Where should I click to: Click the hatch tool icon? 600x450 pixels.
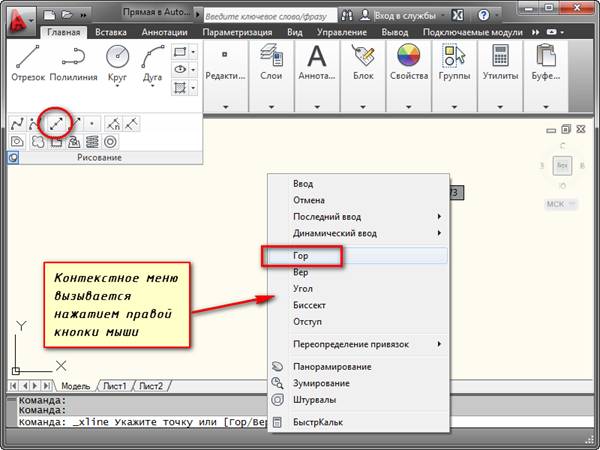tap(180, 88)
